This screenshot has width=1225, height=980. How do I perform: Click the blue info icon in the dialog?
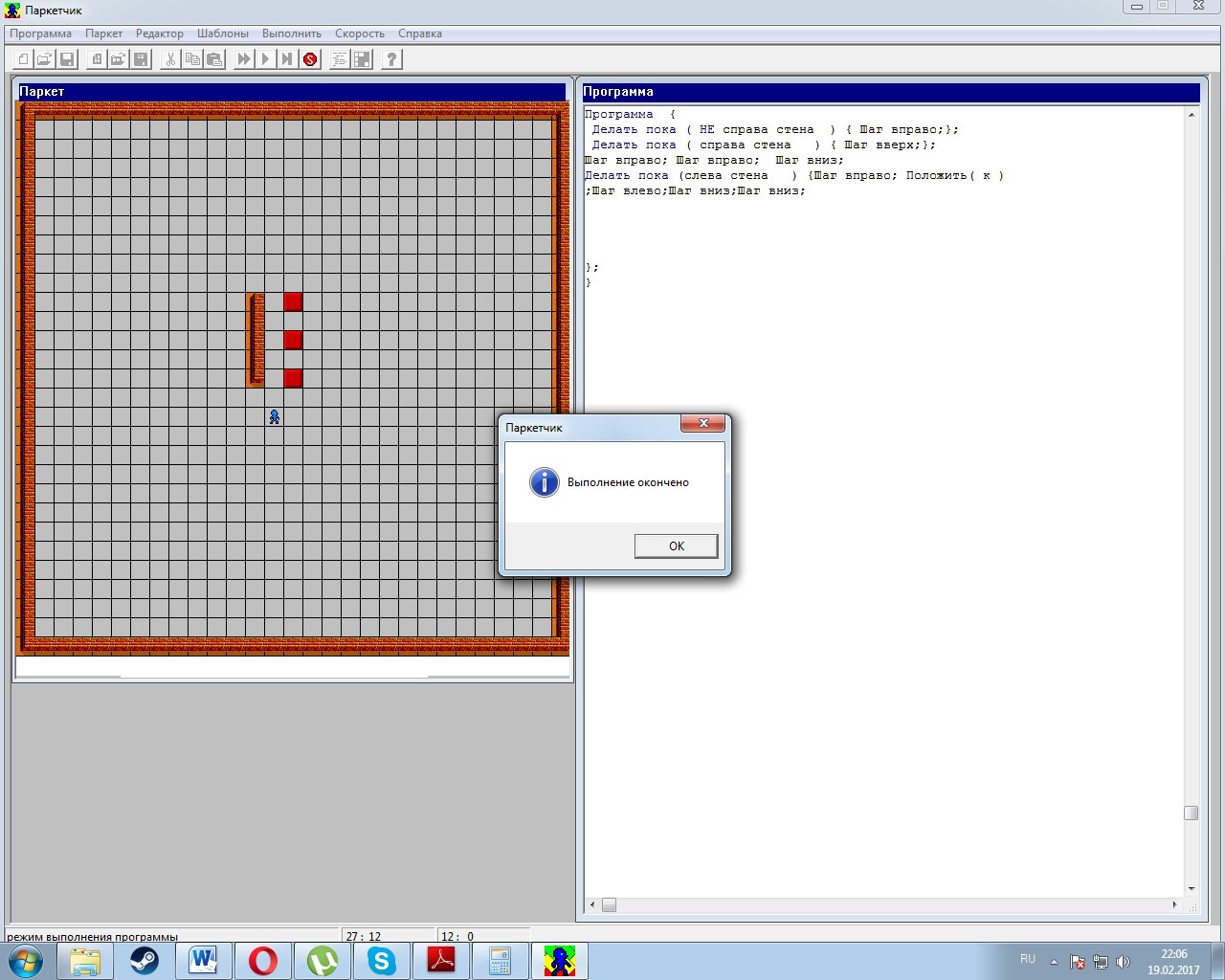(x=544, y=482)
